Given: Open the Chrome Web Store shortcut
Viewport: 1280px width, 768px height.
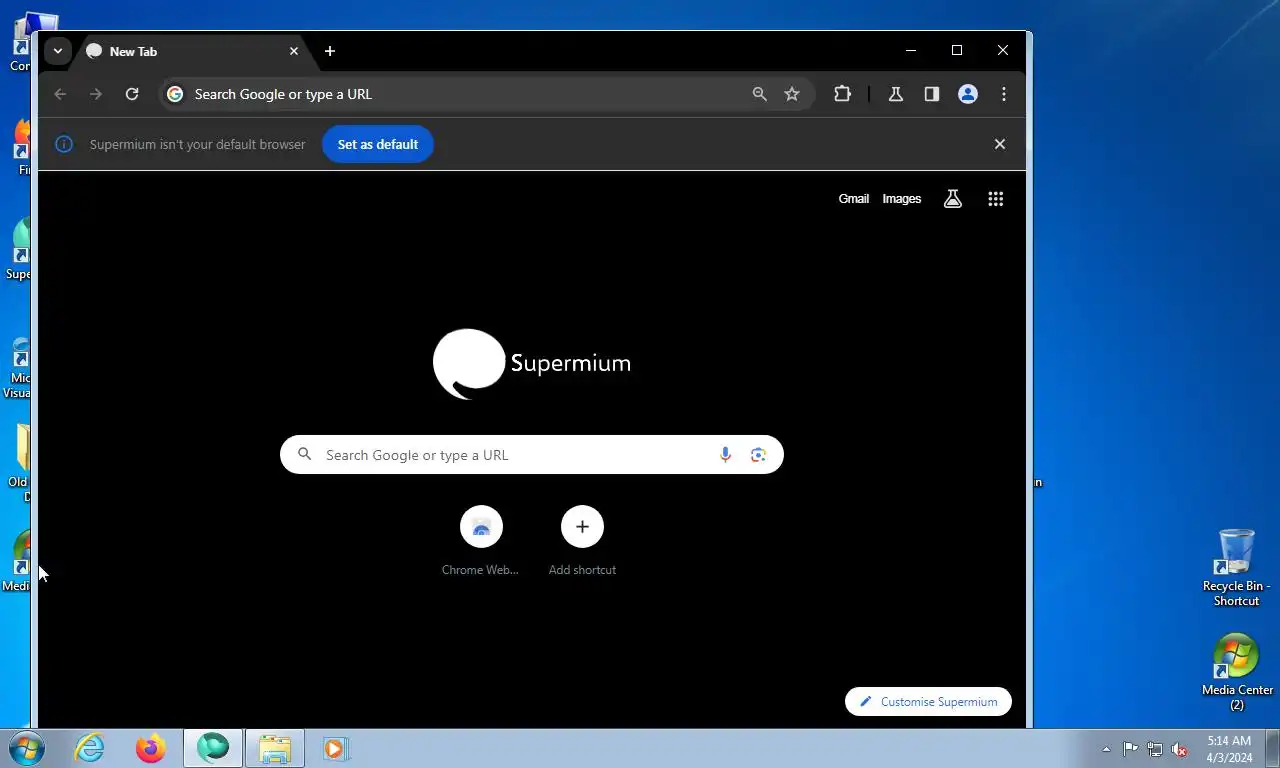Looking at the screenshot, I should pos(481,541).
